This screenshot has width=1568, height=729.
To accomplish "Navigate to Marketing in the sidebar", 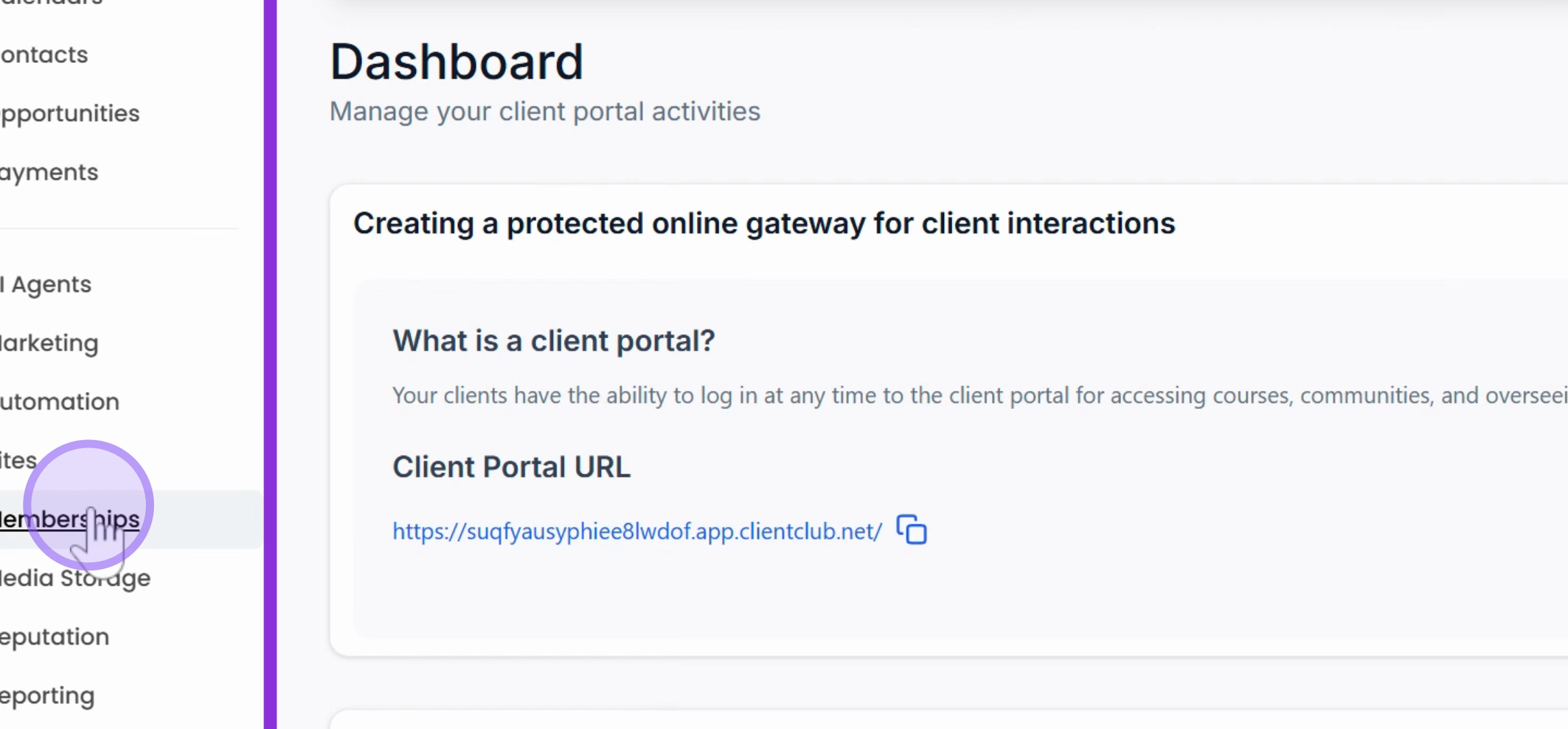I will tap(49, 343).
